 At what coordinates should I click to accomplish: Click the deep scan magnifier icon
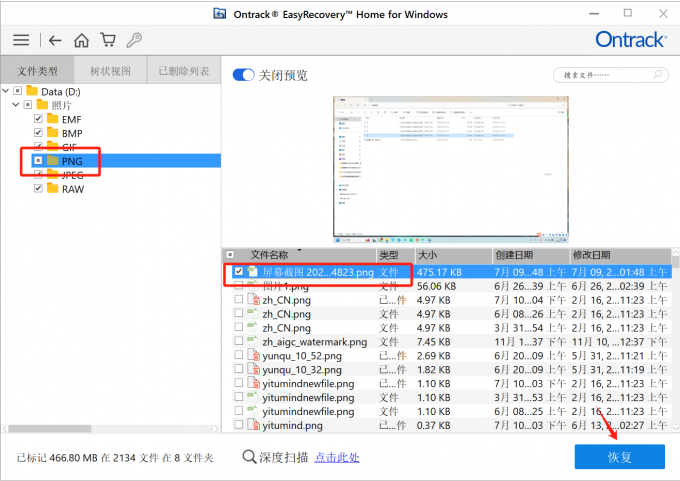(x=249, y=457)
